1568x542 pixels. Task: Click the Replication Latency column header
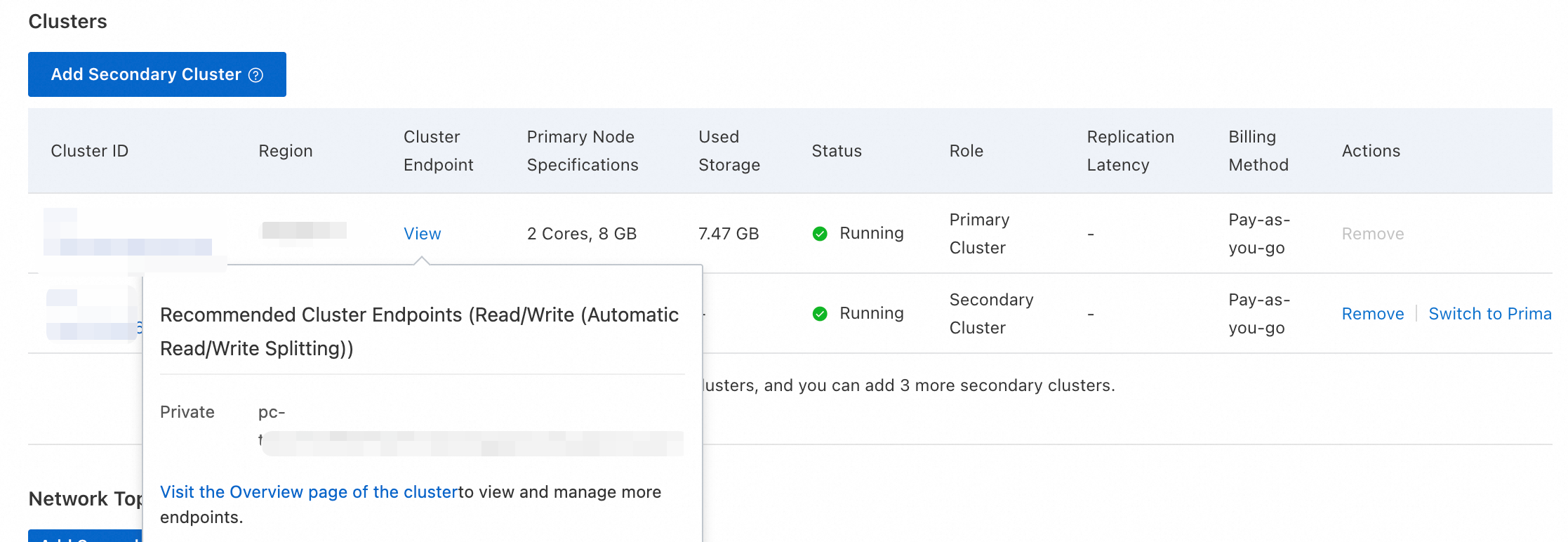tap(1130, 151)
